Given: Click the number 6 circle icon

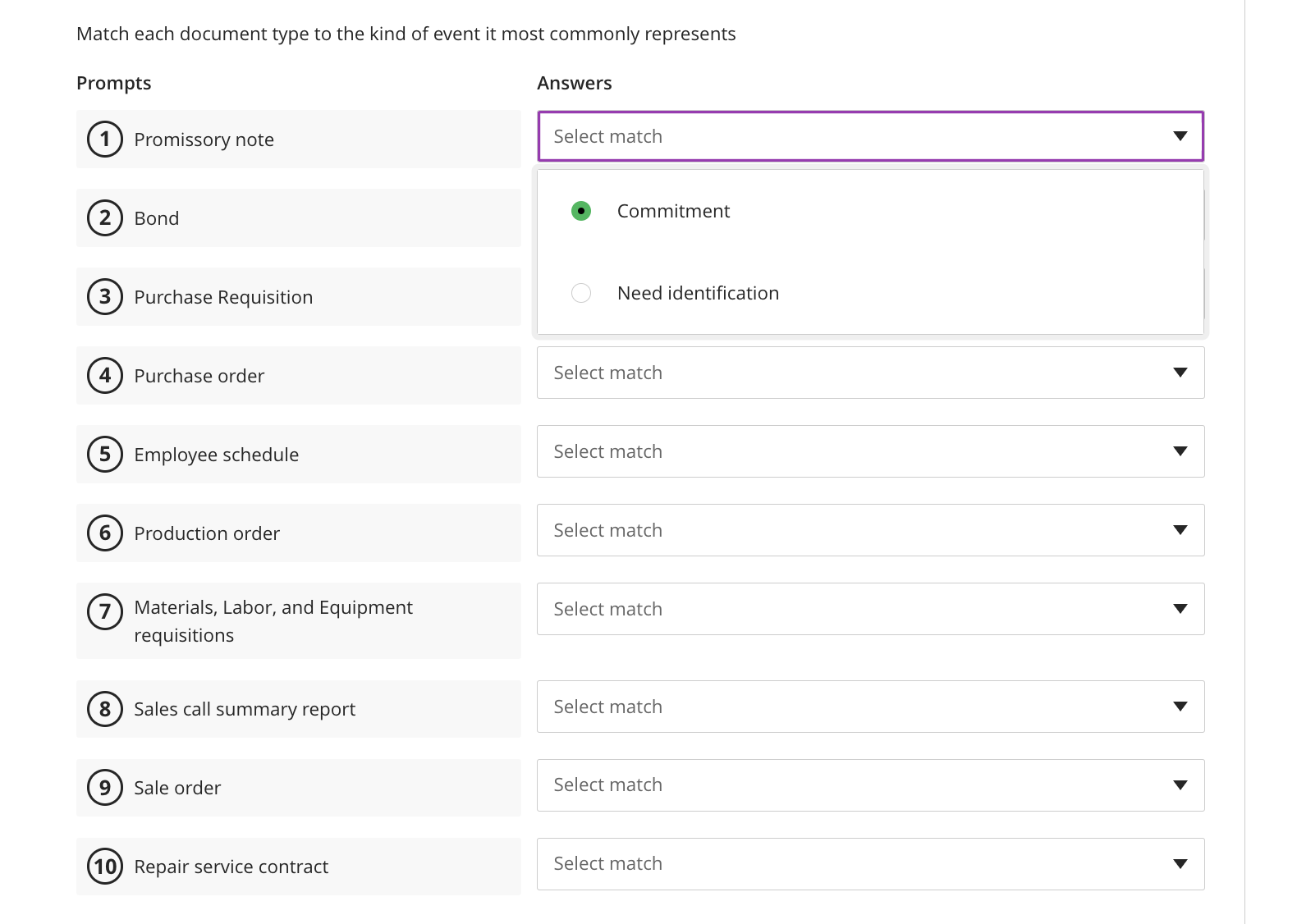Looking at the screenshot, I should 105,533.
